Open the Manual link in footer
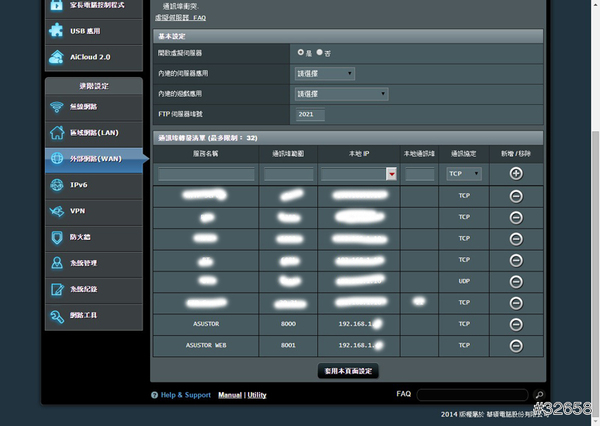Viewport: 600px width, 426px height. [230, 395]
